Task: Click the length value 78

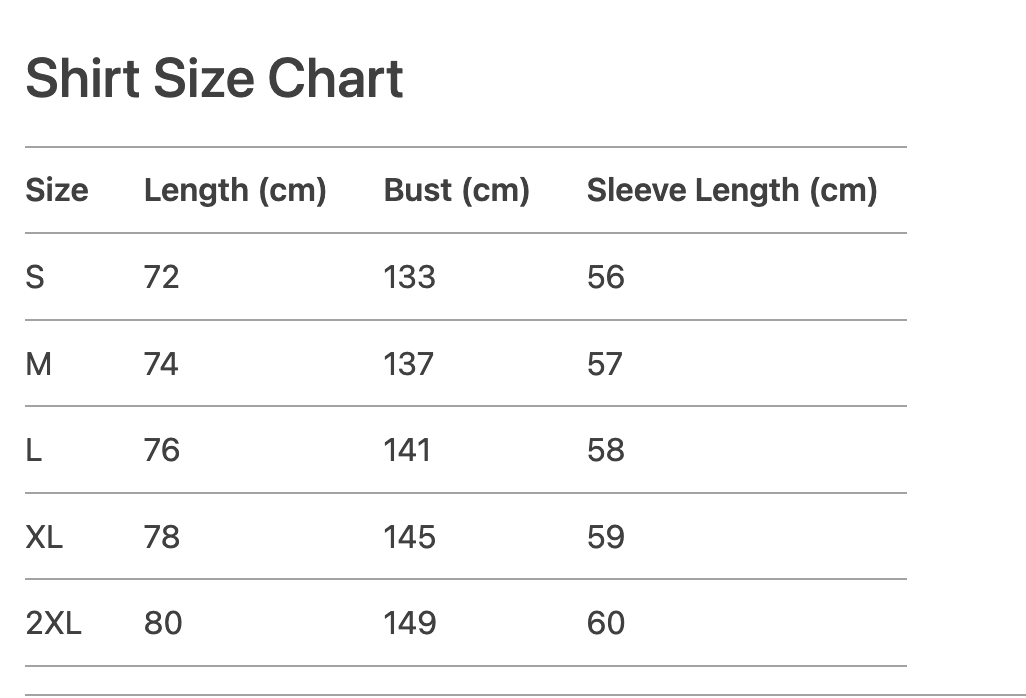Action: tap(161, 537)
